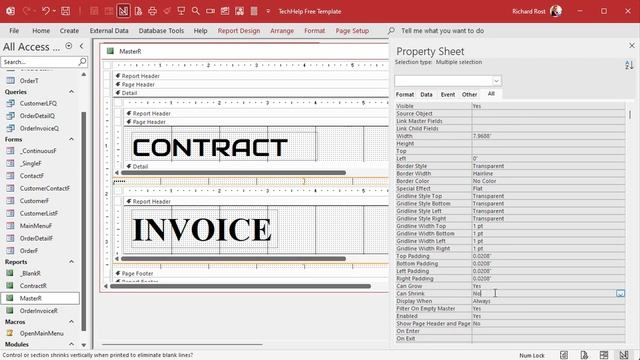Click the main report horizontal scrollbar
Image resolution: width=640 pixels, height=360 pixels.
coord(240,286)
